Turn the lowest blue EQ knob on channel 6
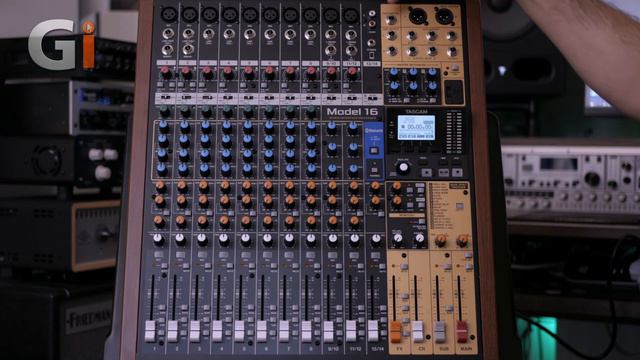Screen dimensions: 640x360 pyautogui.click(x=269, y=169)
